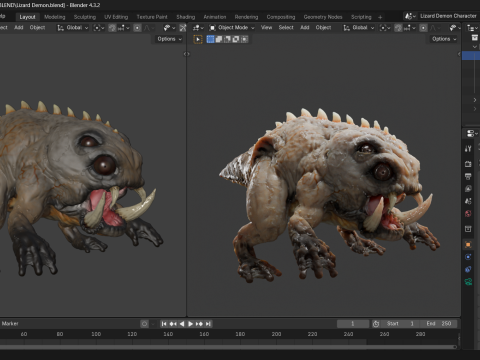The width and height of the screenshot is (480, 360).
Task: Open the Tool properties tab
Action: (x=468, y=149)
